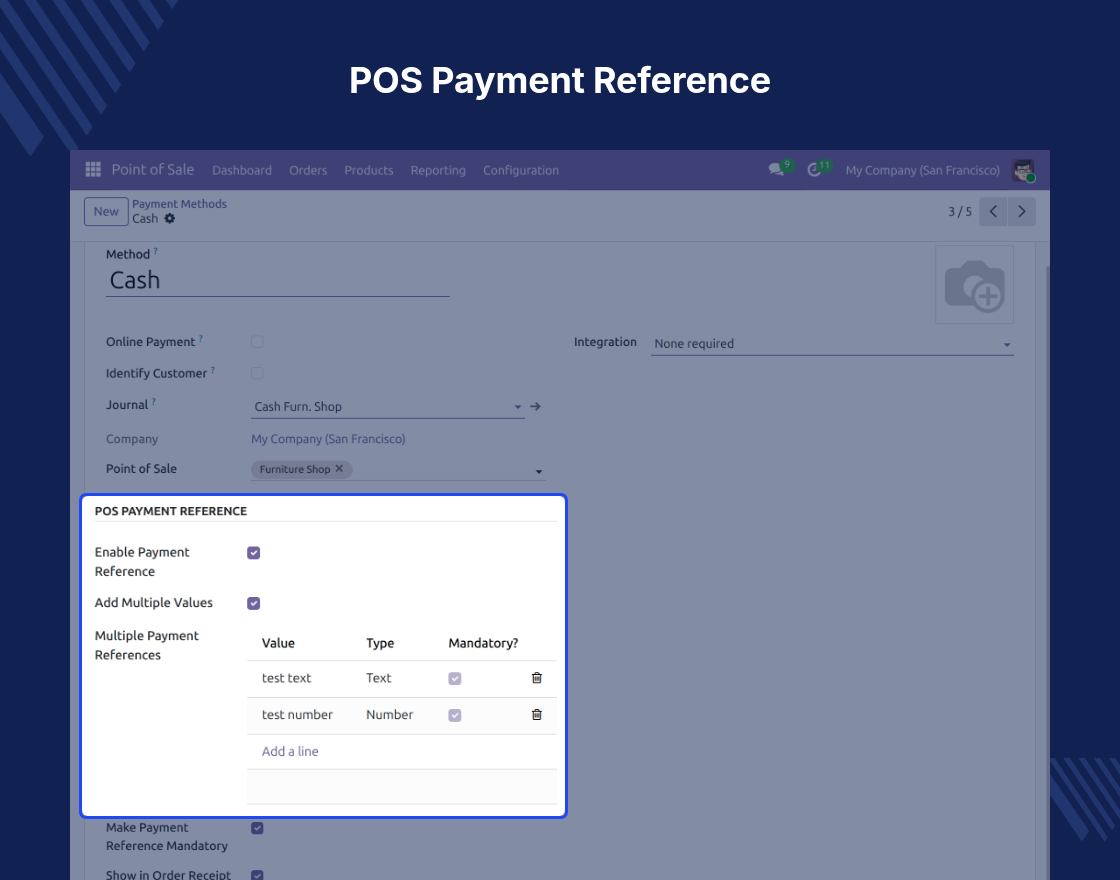Create a New payment method
The image size is (1120, 880).
tap(106, 211)
